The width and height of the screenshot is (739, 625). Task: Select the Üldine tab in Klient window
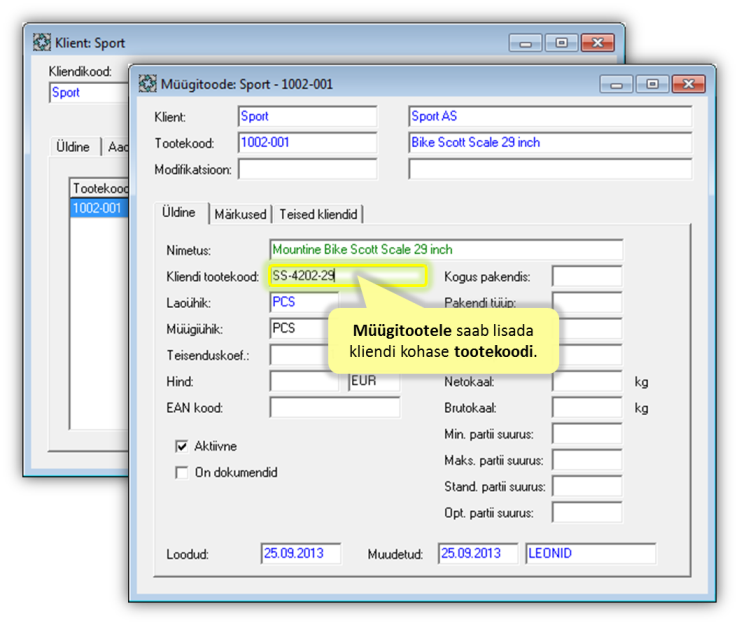[73, 147]
